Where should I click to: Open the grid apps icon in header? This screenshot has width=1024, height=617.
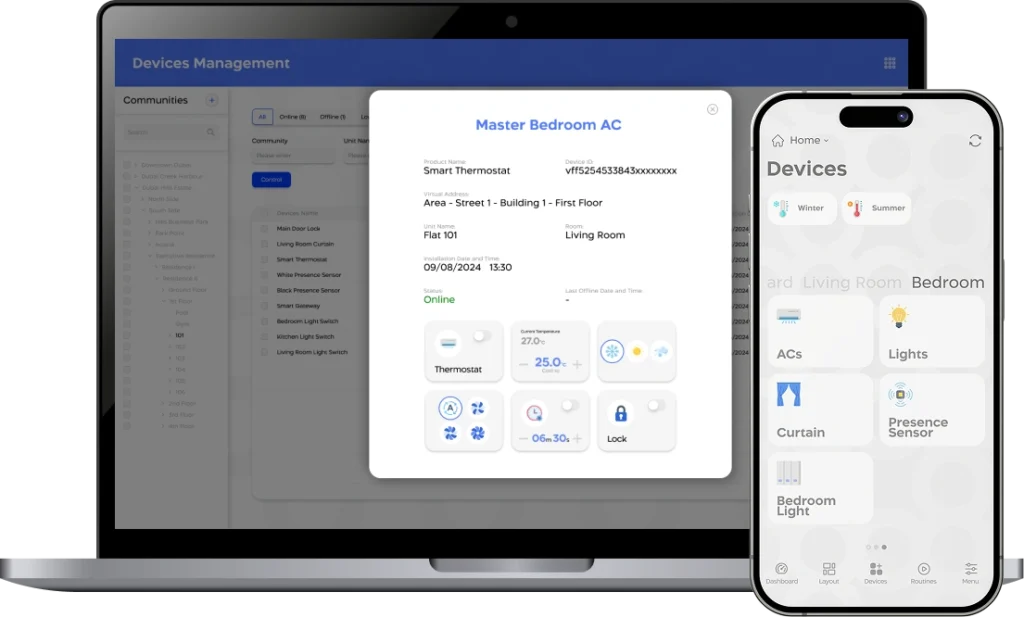pyautogui.click(x=889, y=63)
